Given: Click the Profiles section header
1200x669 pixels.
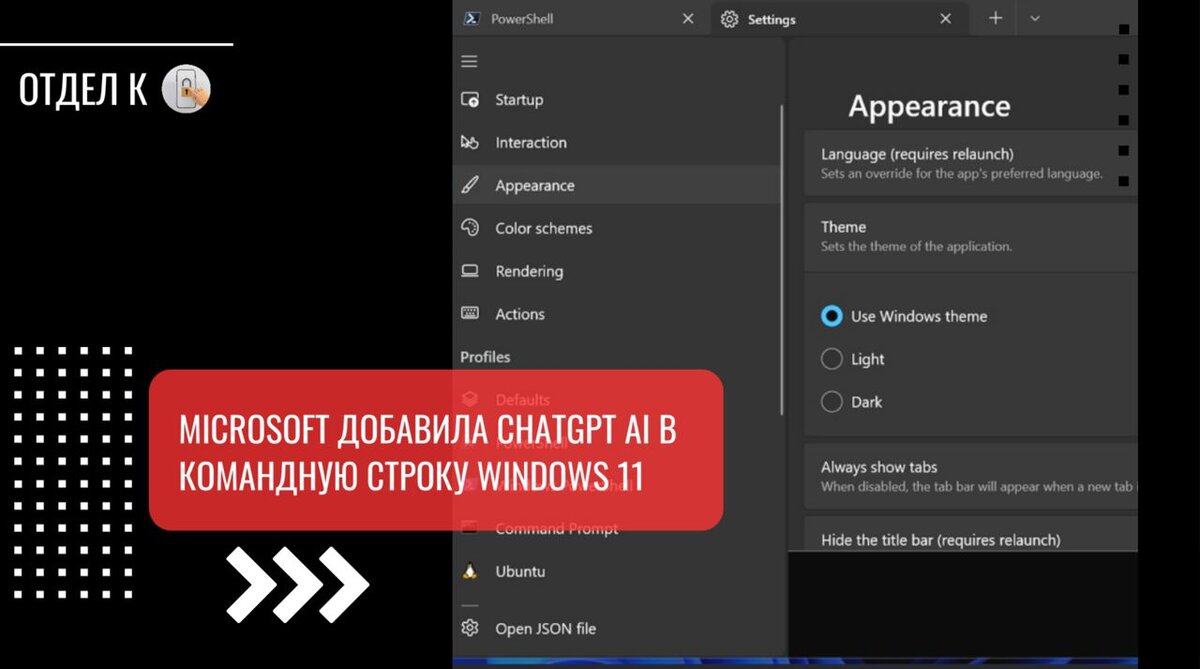Looking at the screenshot, I should (485, 357).
